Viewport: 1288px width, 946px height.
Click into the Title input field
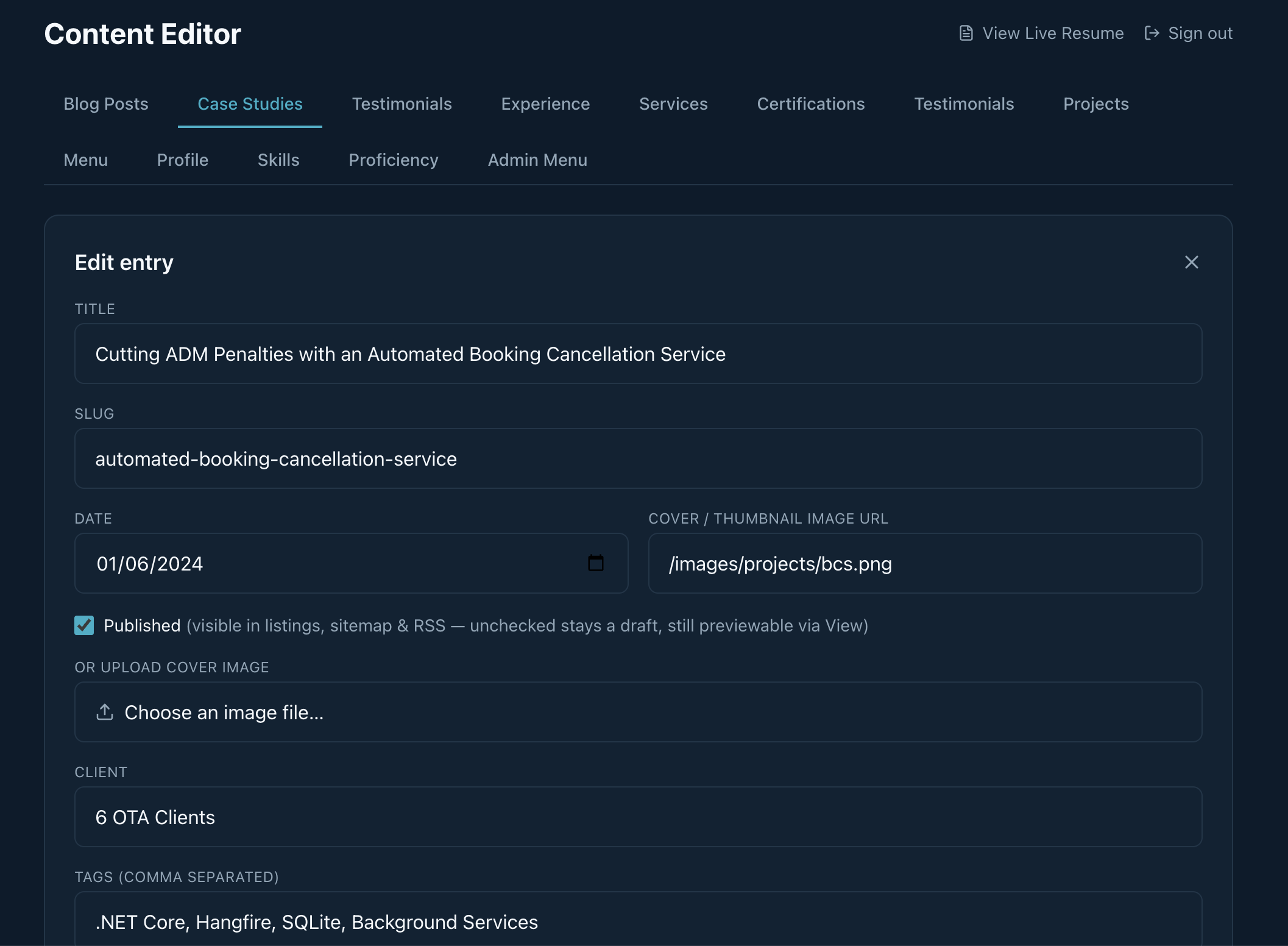click(638, 354)
